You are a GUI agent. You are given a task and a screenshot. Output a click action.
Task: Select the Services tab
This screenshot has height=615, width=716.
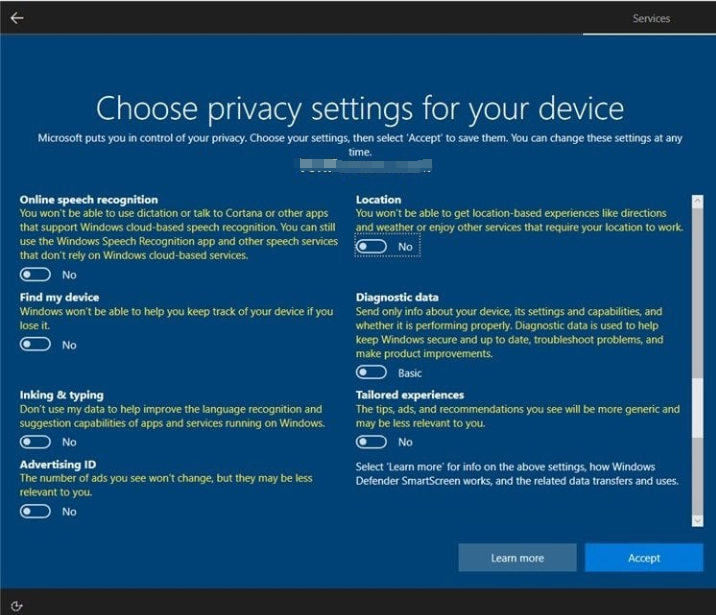(651, 18)
